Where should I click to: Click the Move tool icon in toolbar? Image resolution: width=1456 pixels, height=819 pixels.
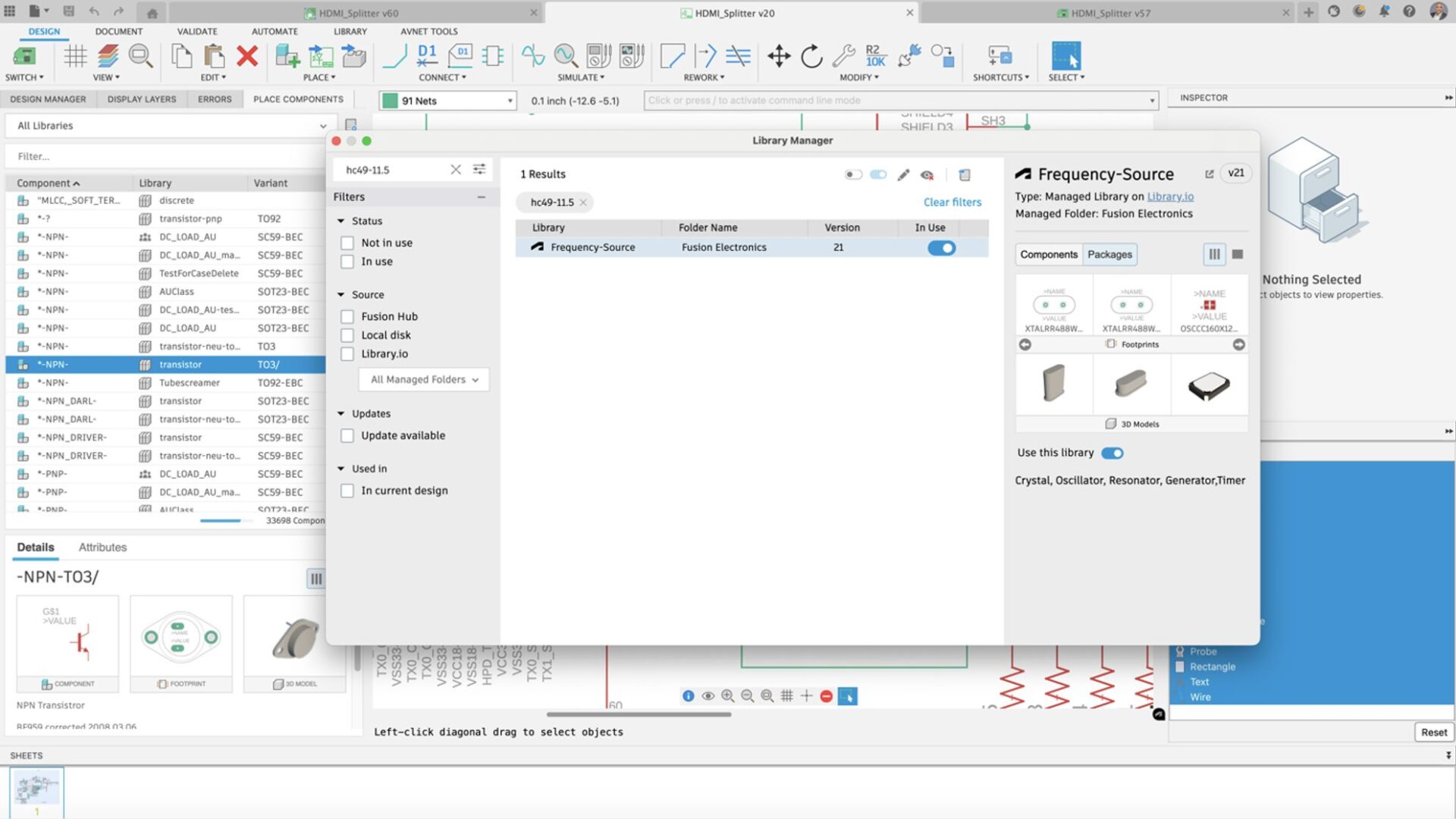point(779,56)
